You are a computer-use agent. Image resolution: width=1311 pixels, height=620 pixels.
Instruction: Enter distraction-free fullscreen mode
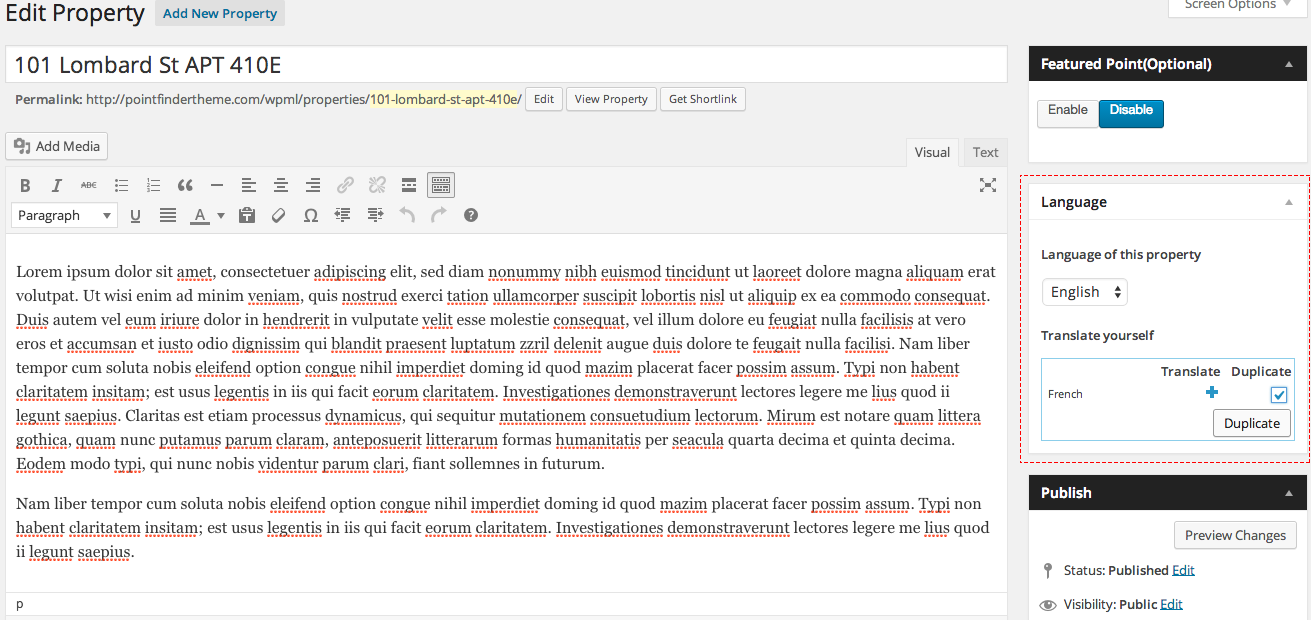click(988, 185)
